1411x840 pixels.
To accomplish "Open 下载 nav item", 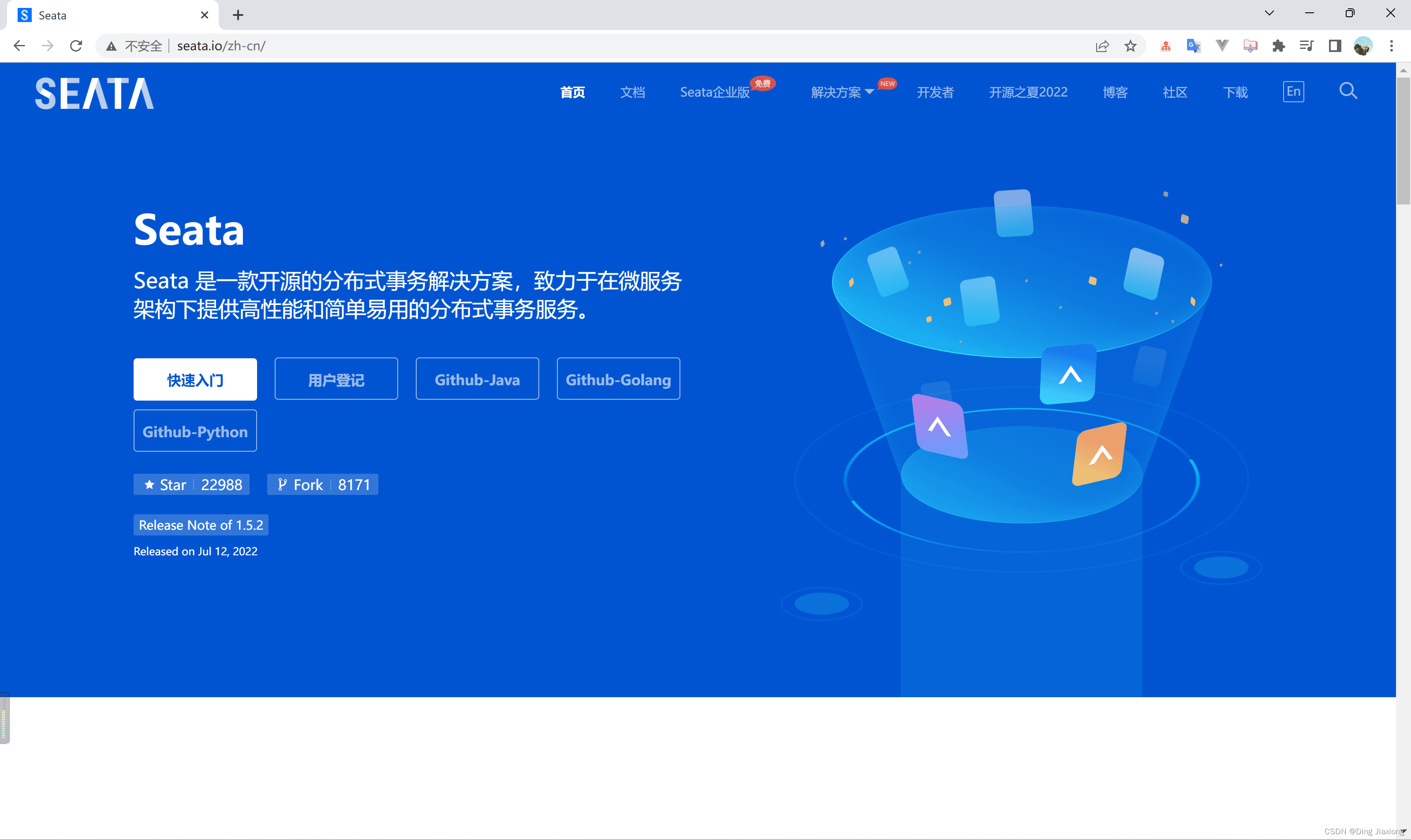I will (1236, 92).
